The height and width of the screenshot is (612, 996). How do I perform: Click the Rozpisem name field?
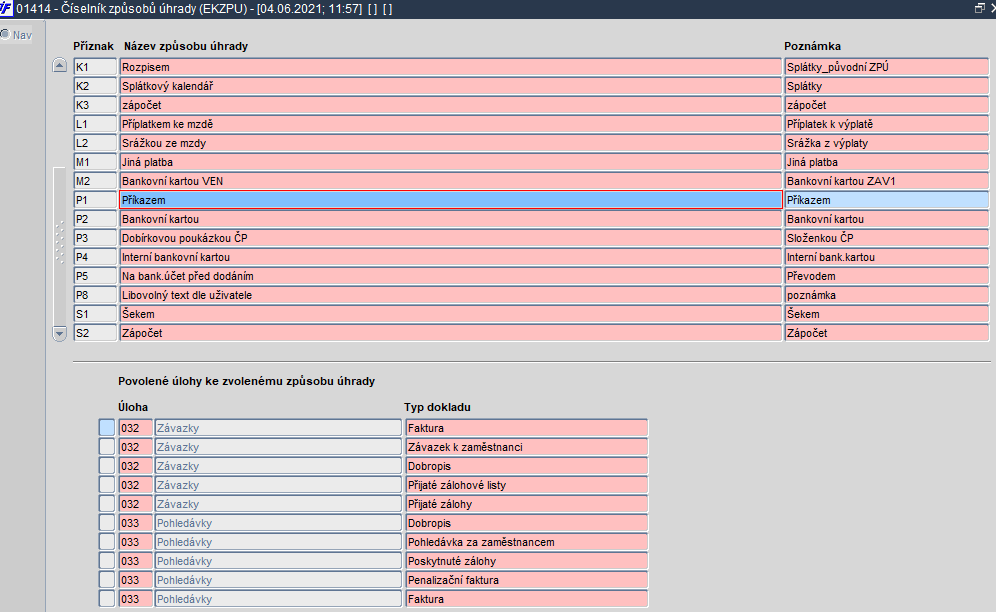(x=450, y=67)
